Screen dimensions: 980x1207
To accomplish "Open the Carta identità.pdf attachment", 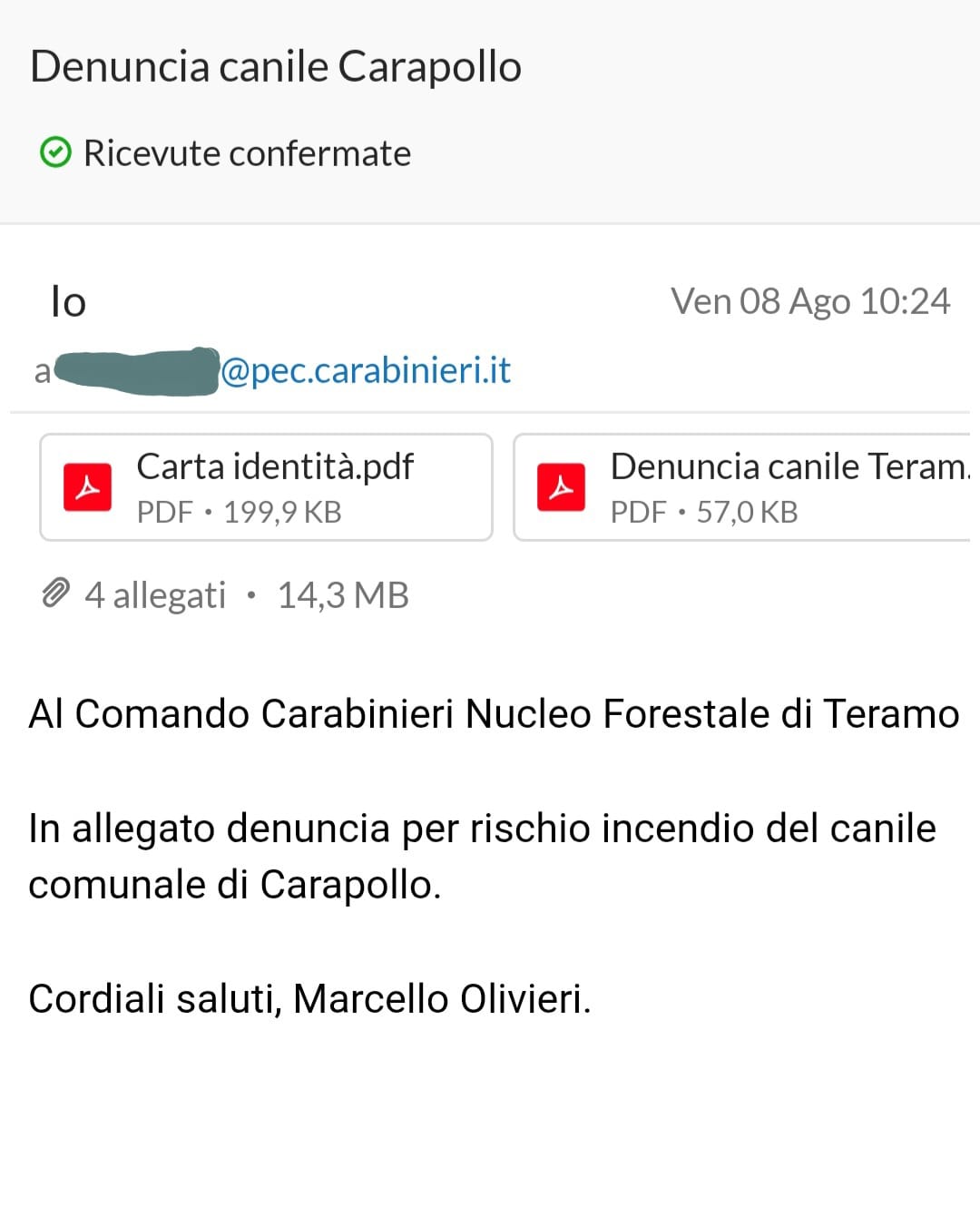I will click(266, 487).
